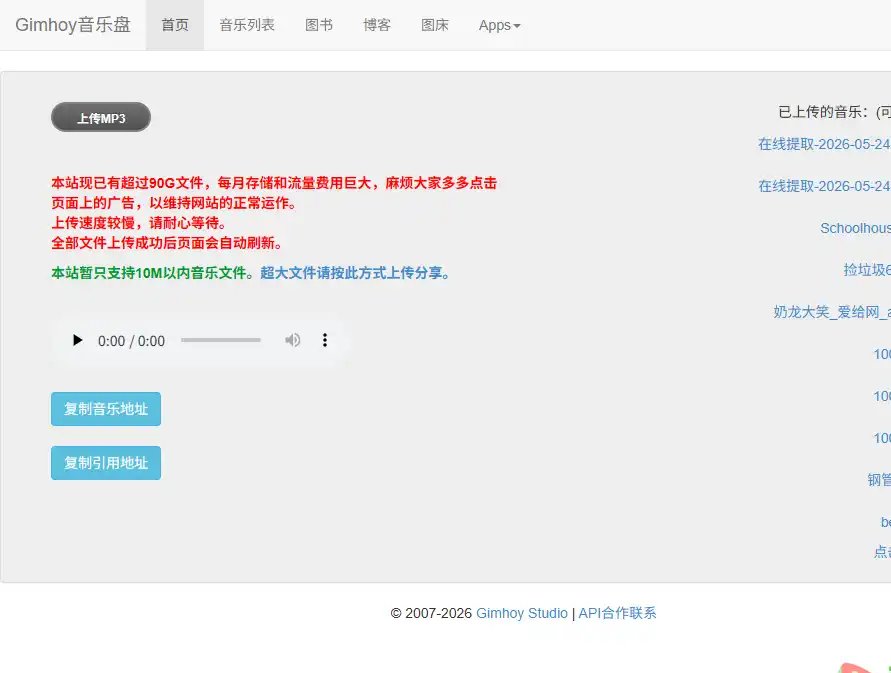Open the 音乐列表 page

tap(247, 25)
